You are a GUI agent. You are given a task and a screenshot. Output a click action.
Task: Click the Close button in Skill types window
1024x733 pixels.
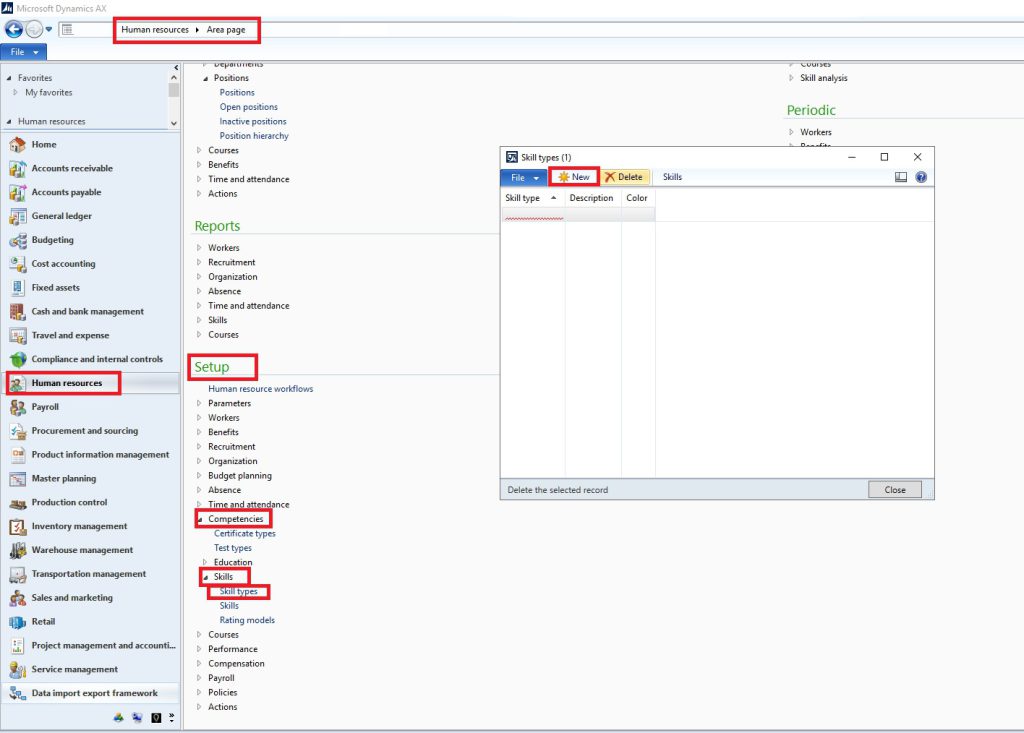point(895,490)
